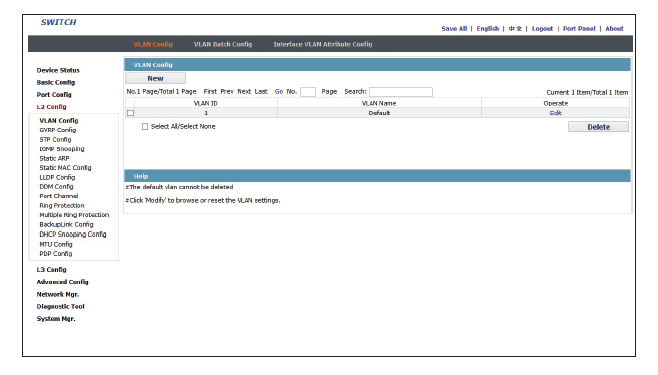Select GVRP Config in the sidebar
658x375 pixels.
[58, 130]
